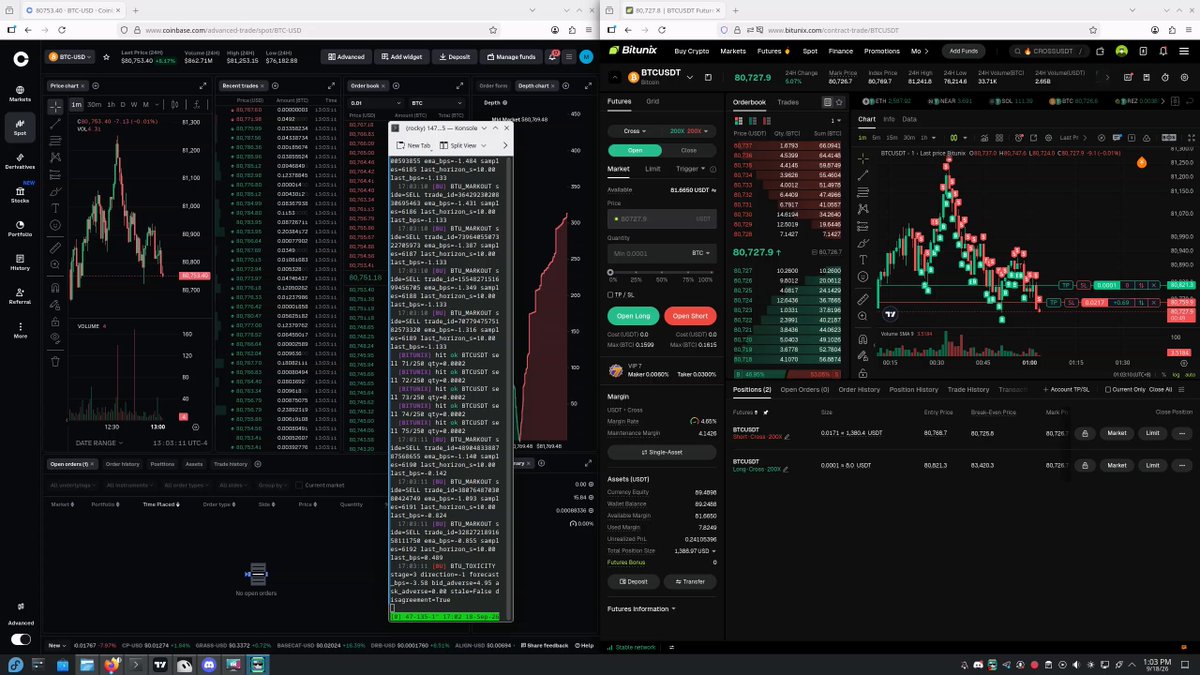Click Add Funds in Bitunix header
This screenshot has height=675, width=1200.
965,51
